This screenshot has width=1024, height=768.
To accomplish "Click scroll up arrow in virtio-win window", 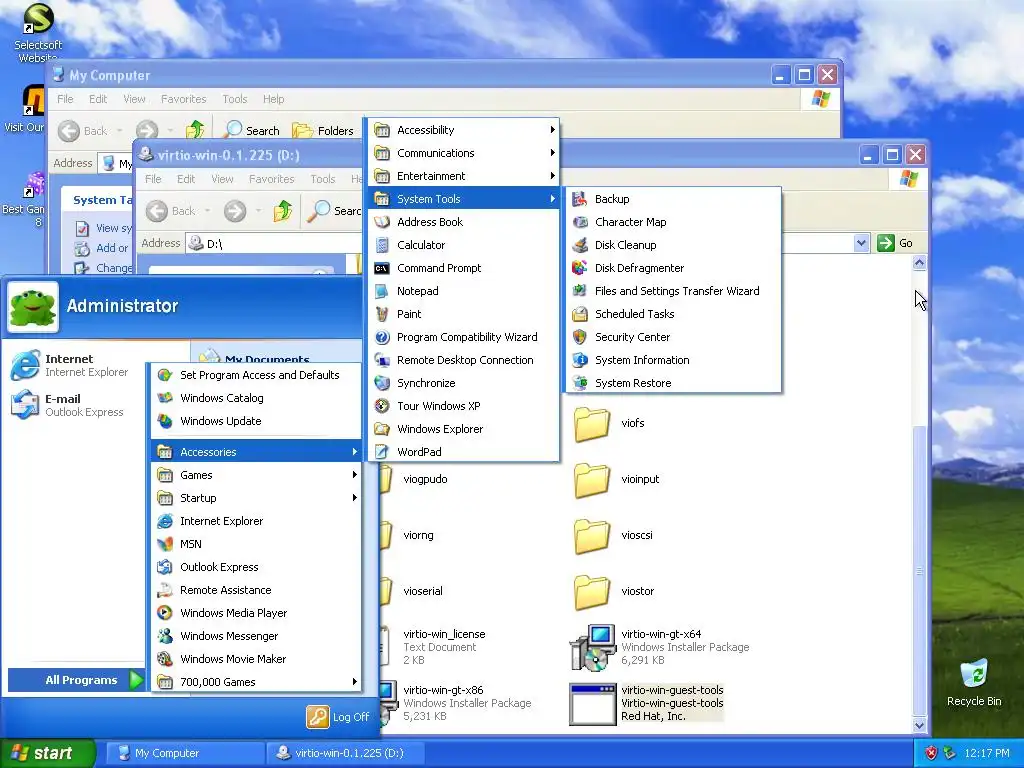I will [x=920, y=263].
